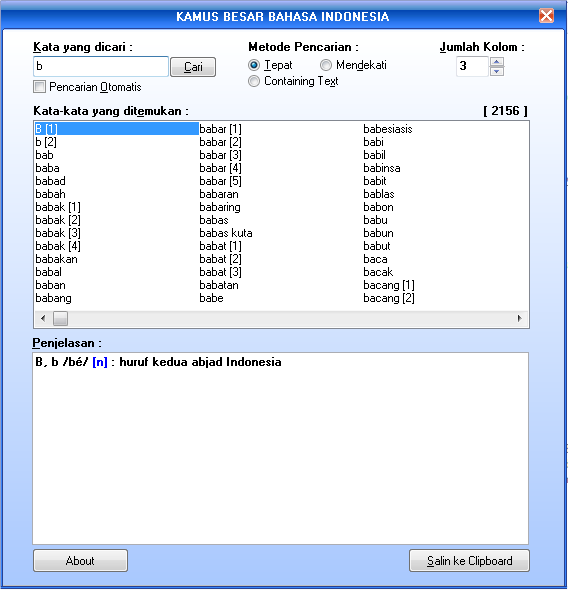The image size is (568, 590).
Task: Pick babas kuta from the results
Action: tap(226, 233)
